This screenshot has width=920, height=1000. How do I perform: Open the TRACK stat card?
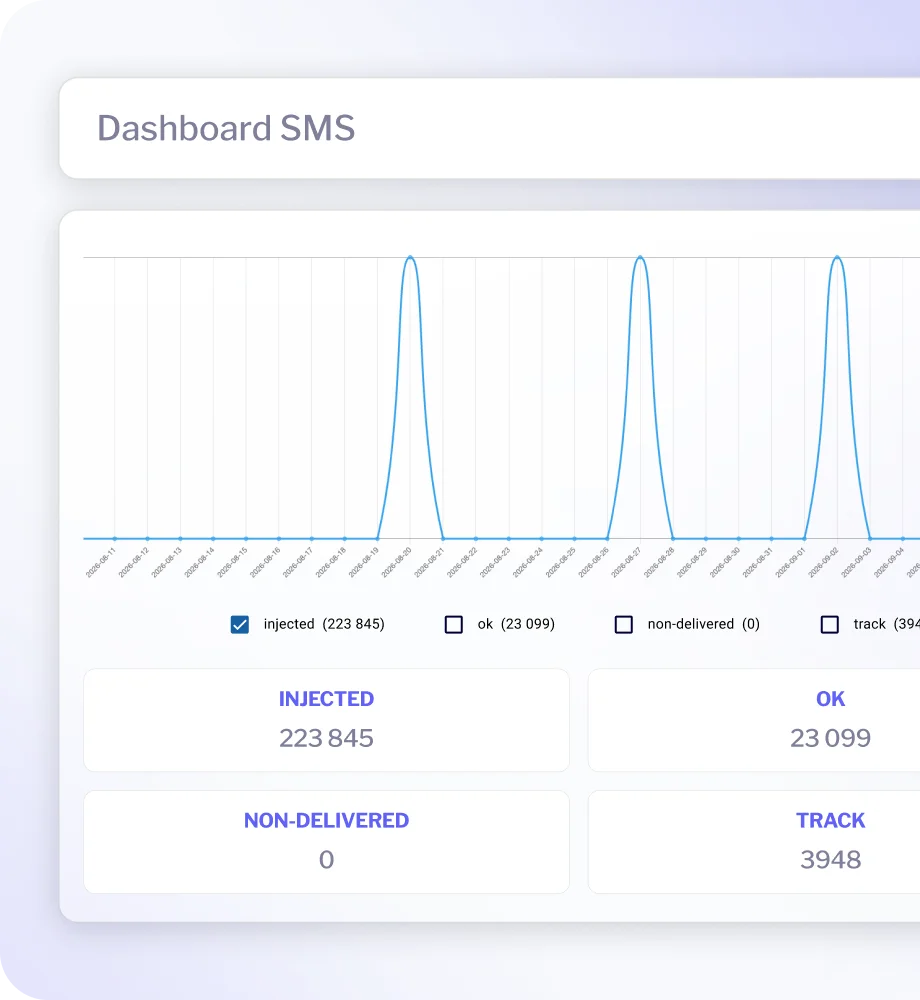coord(754,842)
